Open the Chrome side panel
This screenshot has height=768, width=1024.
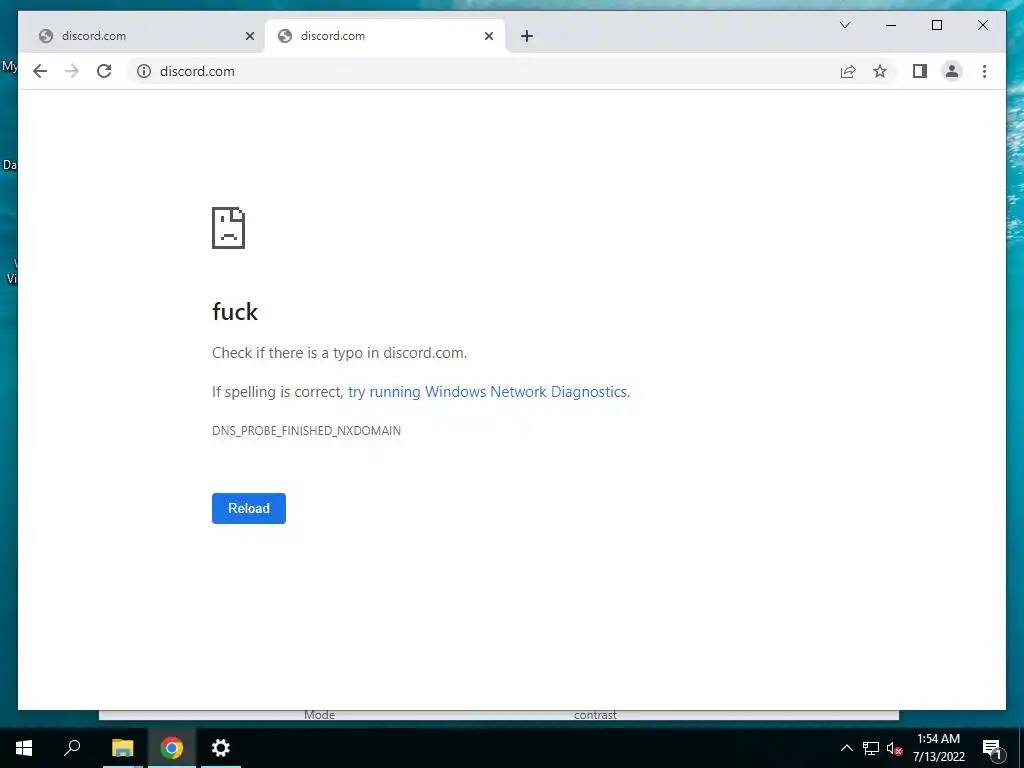[x=920, y=71]
